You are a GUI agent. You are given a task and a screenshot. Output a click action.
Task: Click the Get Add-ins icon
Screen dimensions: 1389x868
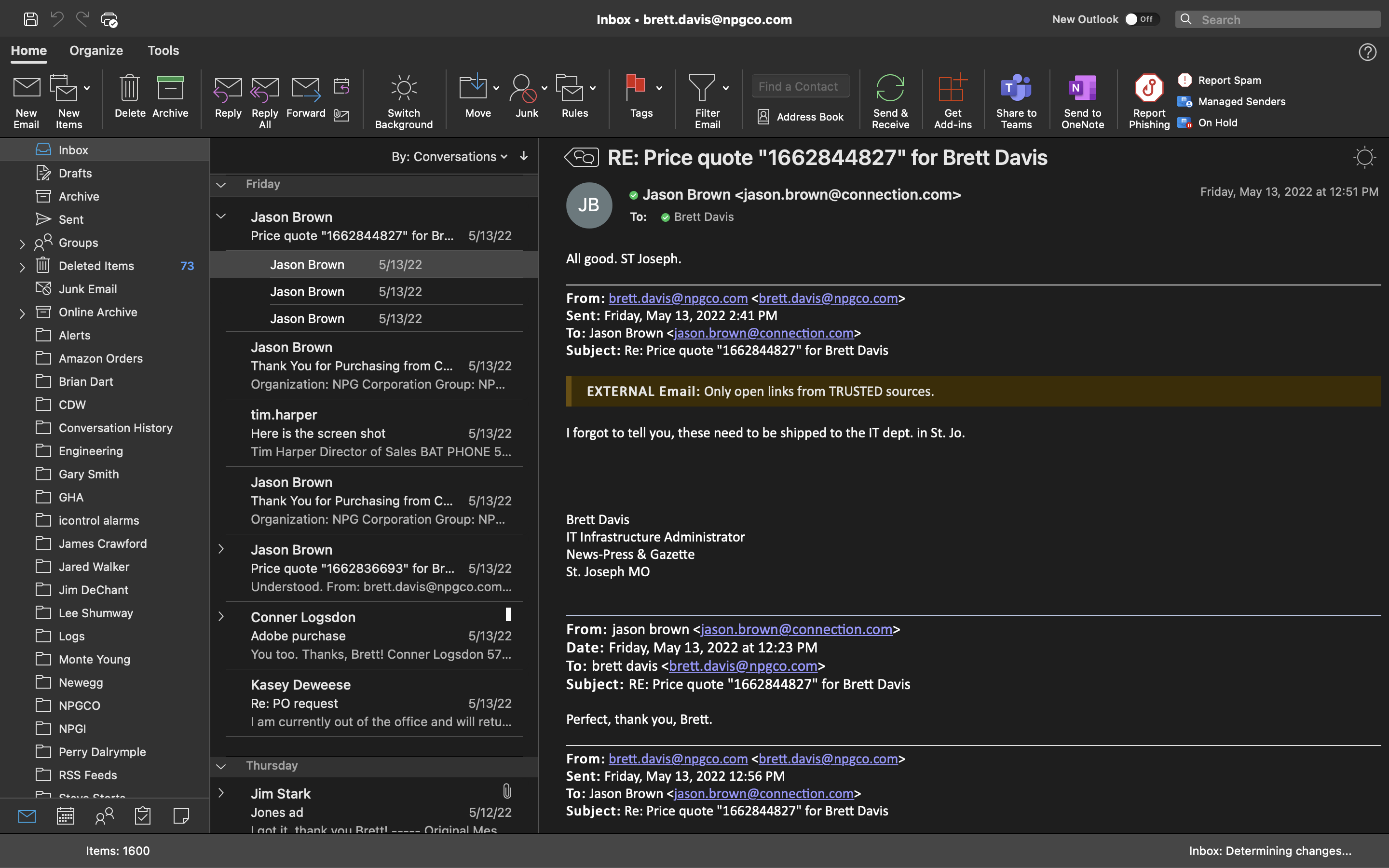[953, 88]
